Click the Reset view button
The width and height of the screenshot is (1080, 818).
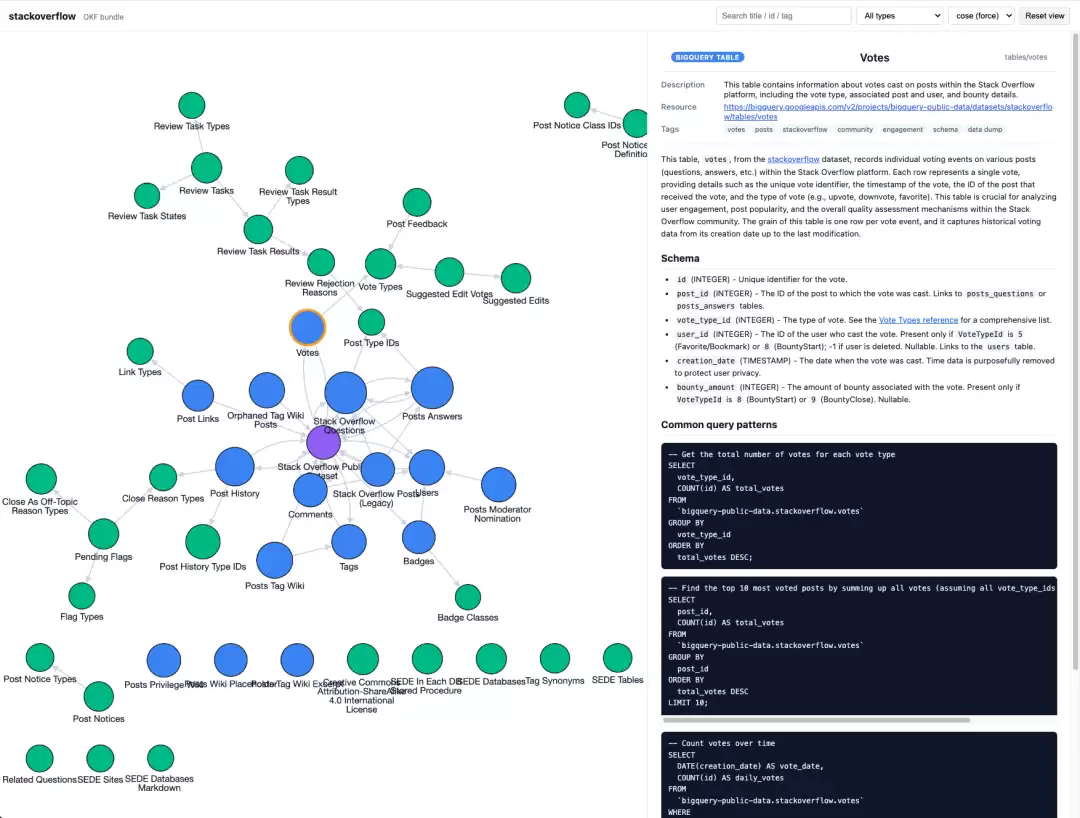[x=1044, y=16]
